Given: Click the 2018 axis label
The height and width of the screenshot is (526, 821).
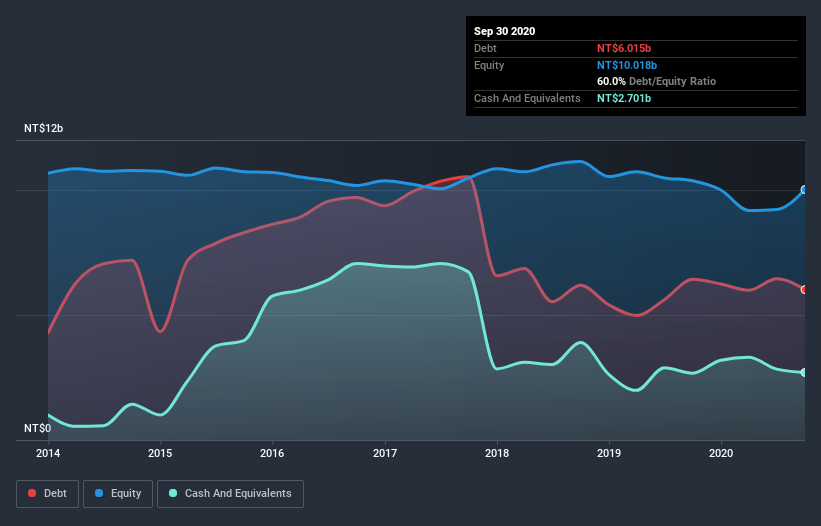Looking at the screenshot, I should click(x=497, y=453).
